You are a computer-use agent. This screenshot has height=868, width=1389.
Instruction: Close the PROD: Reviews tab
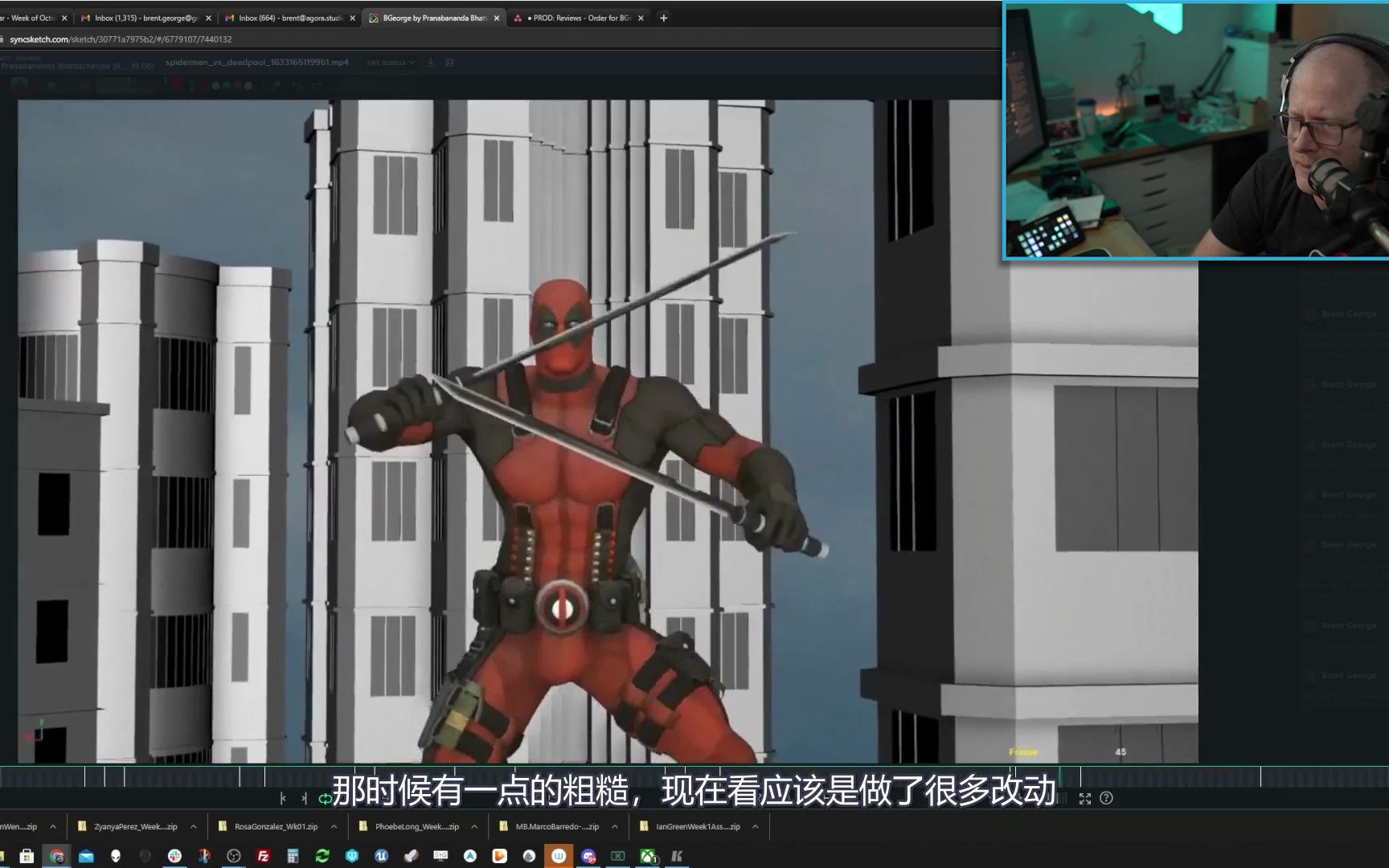tap(641, 18)
